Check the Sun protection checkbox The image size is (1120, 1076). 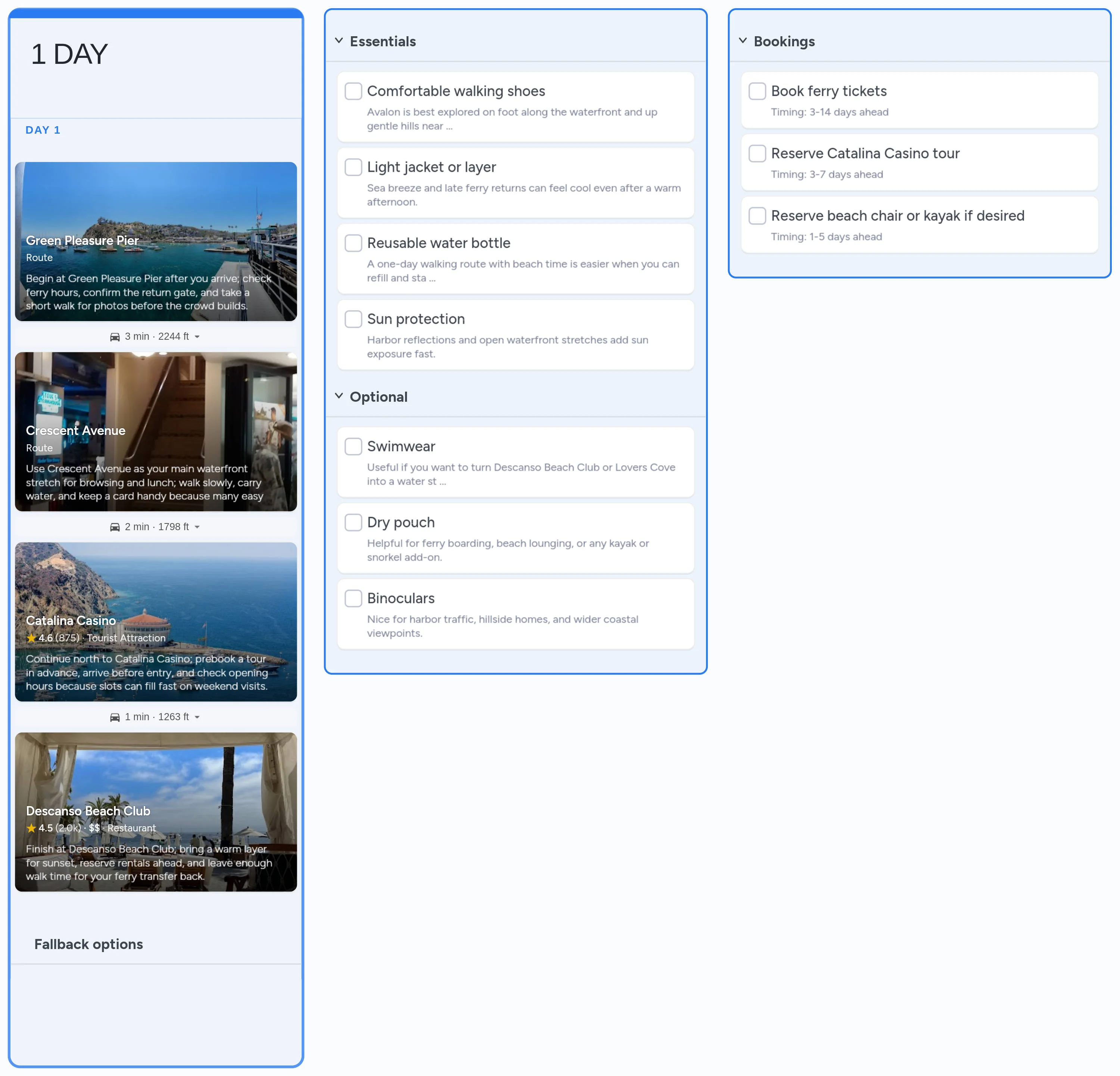point(353,319)
